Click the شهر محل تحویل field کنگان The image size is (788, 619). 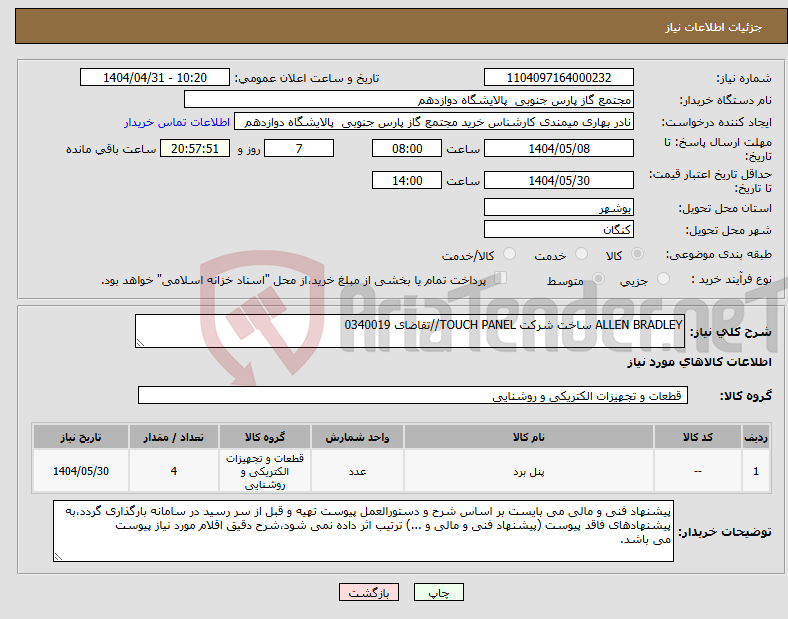[559, 229]
